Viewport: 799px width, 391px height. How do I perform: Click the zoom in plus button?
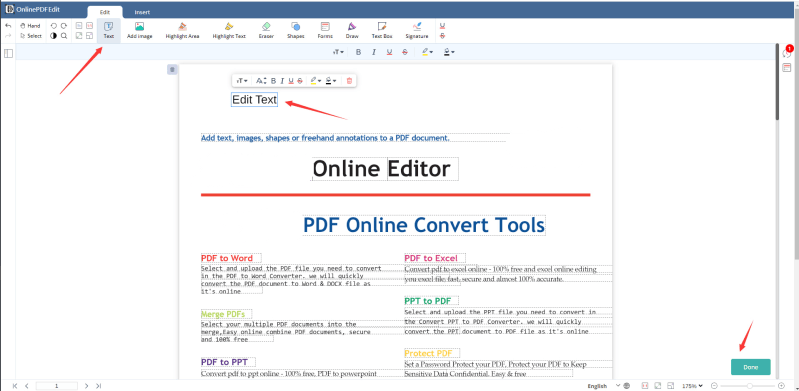[782, 386]
